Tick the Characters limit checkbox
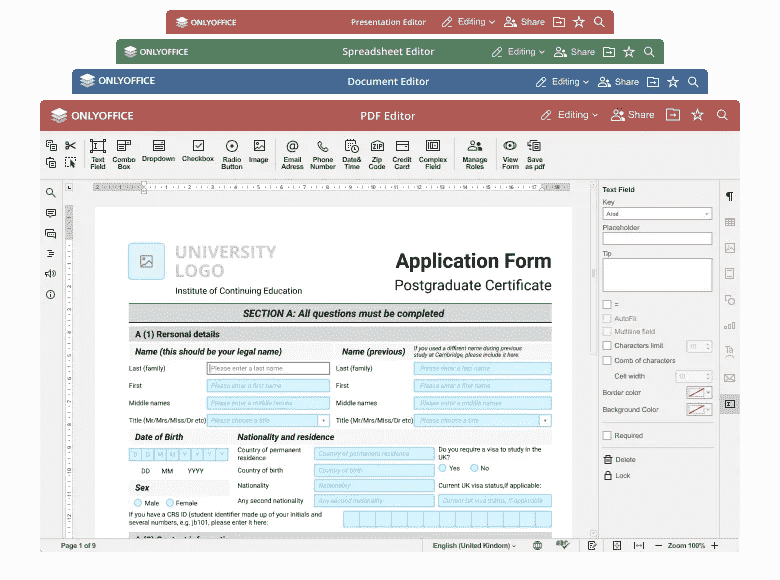 (607, 345)
